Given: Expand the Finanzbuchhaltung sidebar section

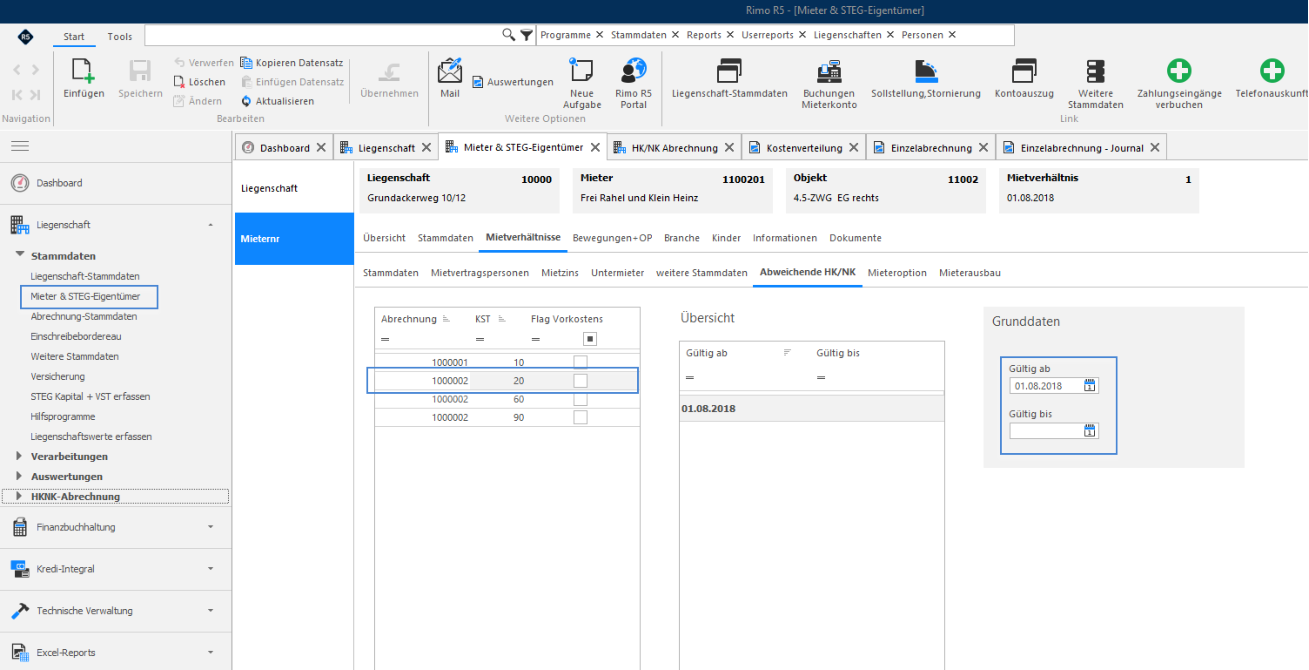Looking at the screenshot, I should pyautogui.click(x=116, y=527).
